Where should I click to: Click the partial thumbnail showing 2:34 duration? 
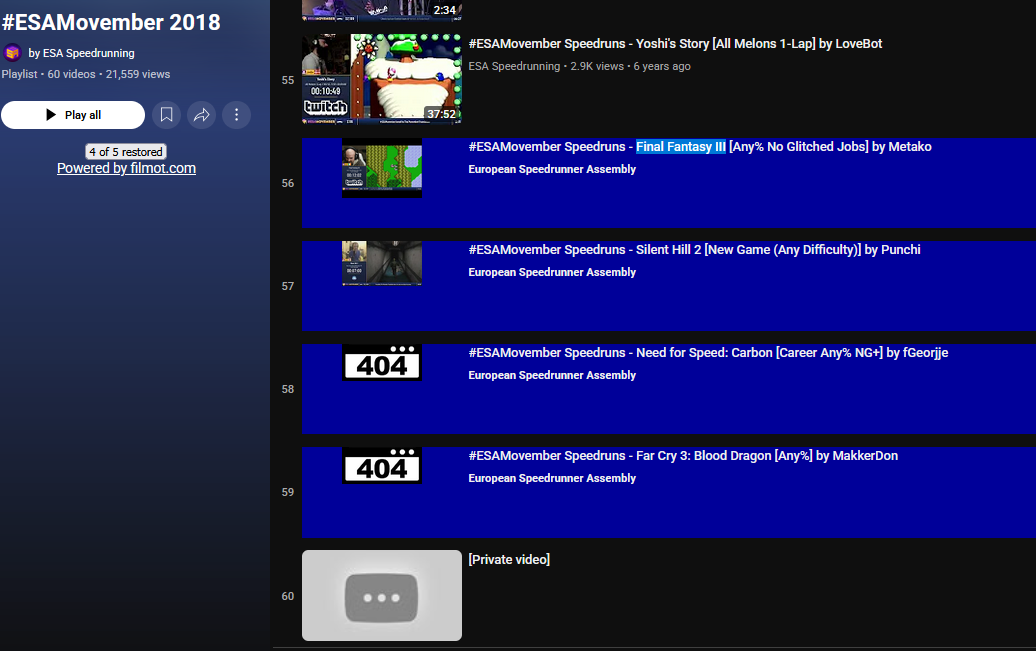(382, 10)
